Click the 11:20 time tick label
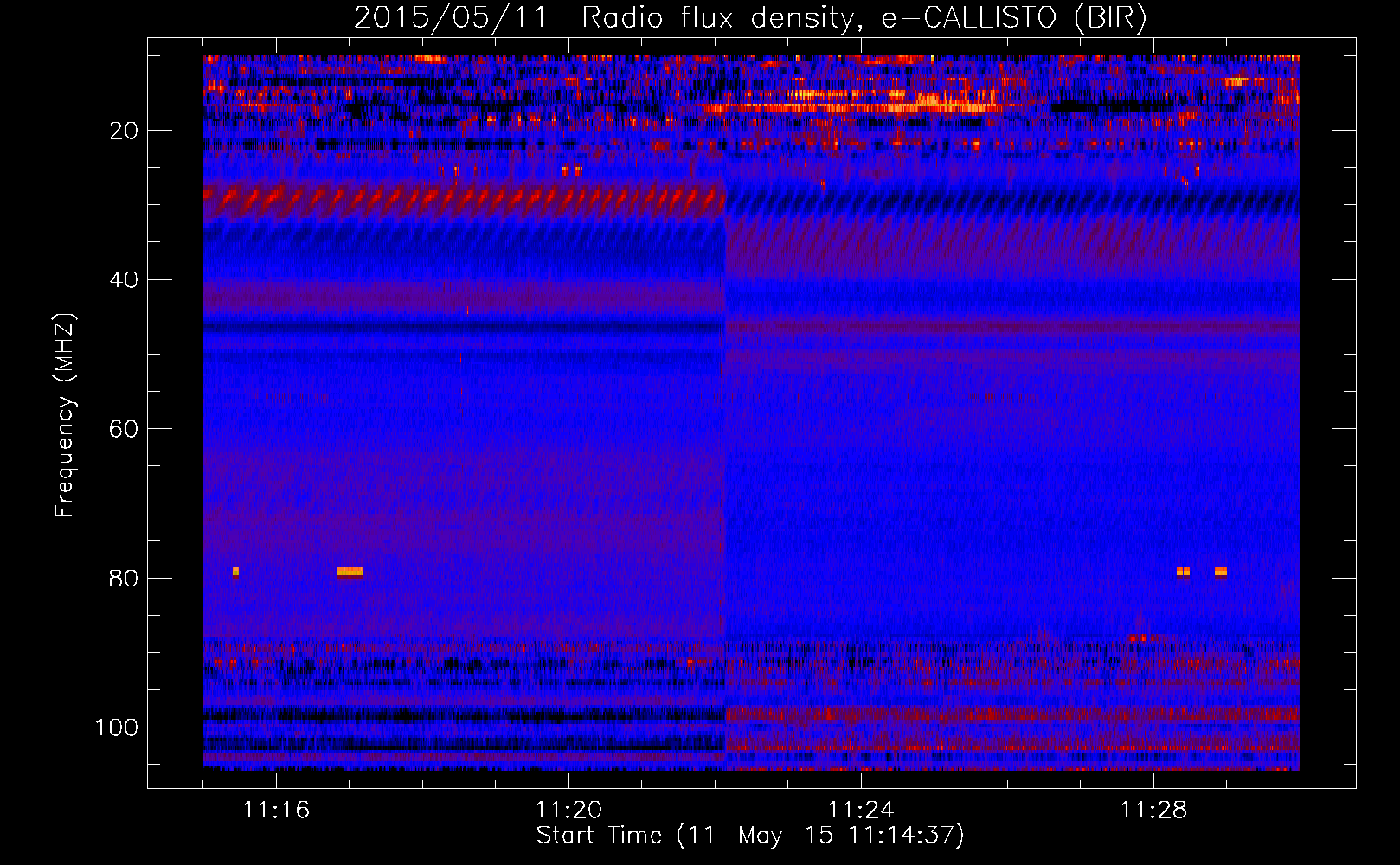Screen dimensions: 1400x865 (568, 811)
